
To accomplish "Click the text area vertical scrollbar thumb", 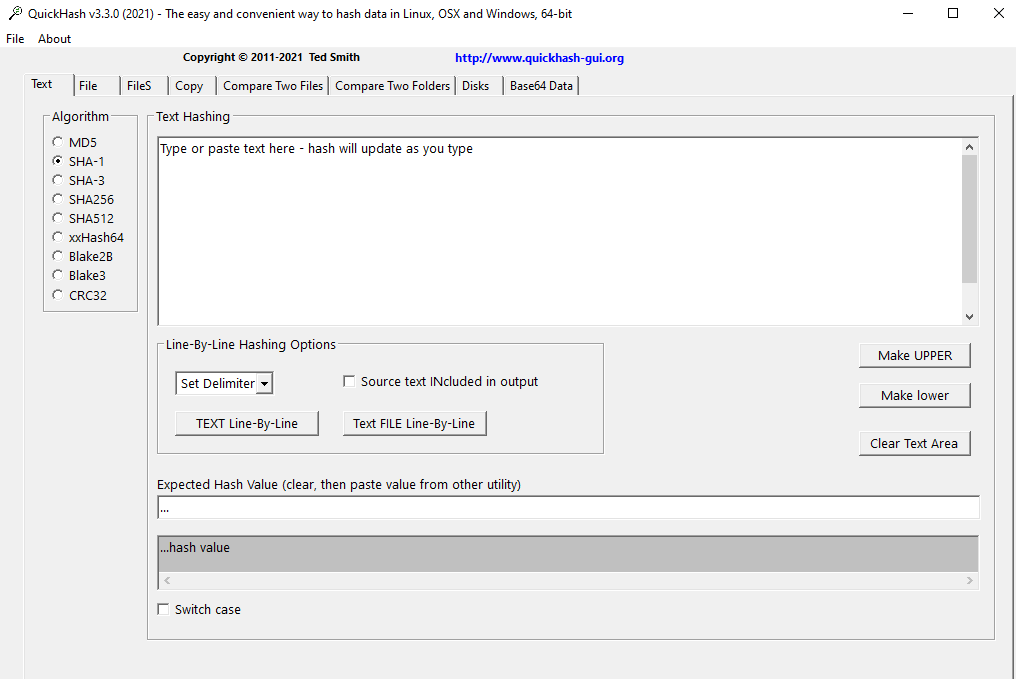I will point(969,219).
